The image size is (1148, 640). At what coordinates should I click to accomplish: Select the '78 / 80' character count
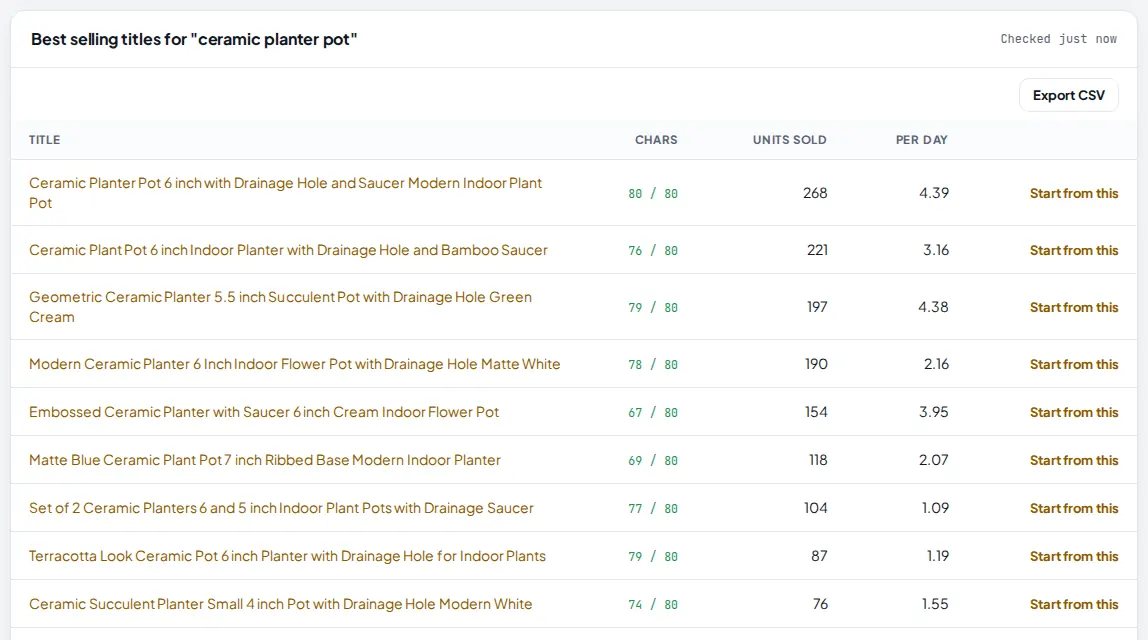[653, 365]
